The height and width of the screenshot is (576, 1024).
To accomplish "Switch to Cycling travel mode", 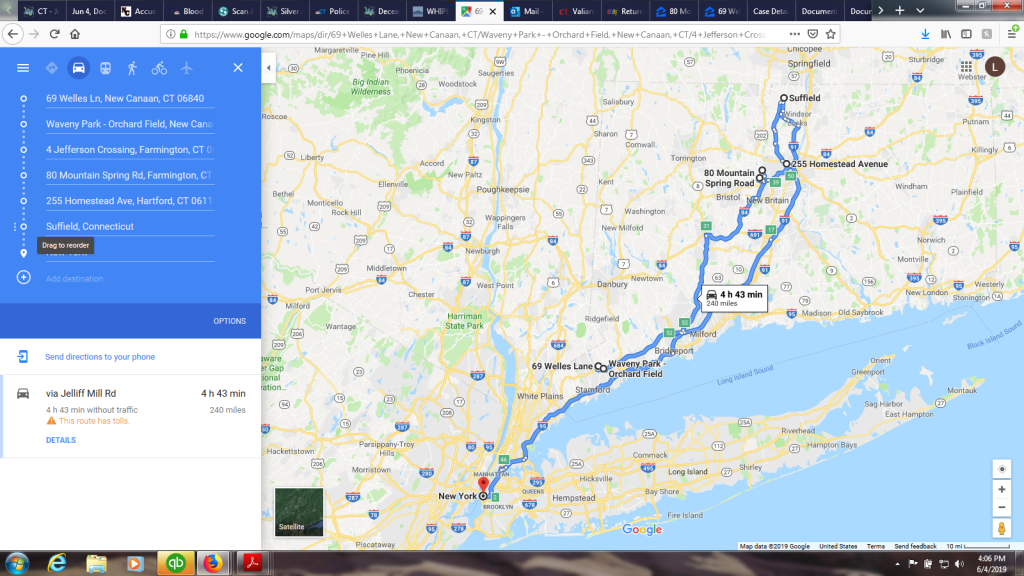I will pyautogui.click(x=159, y=68).
